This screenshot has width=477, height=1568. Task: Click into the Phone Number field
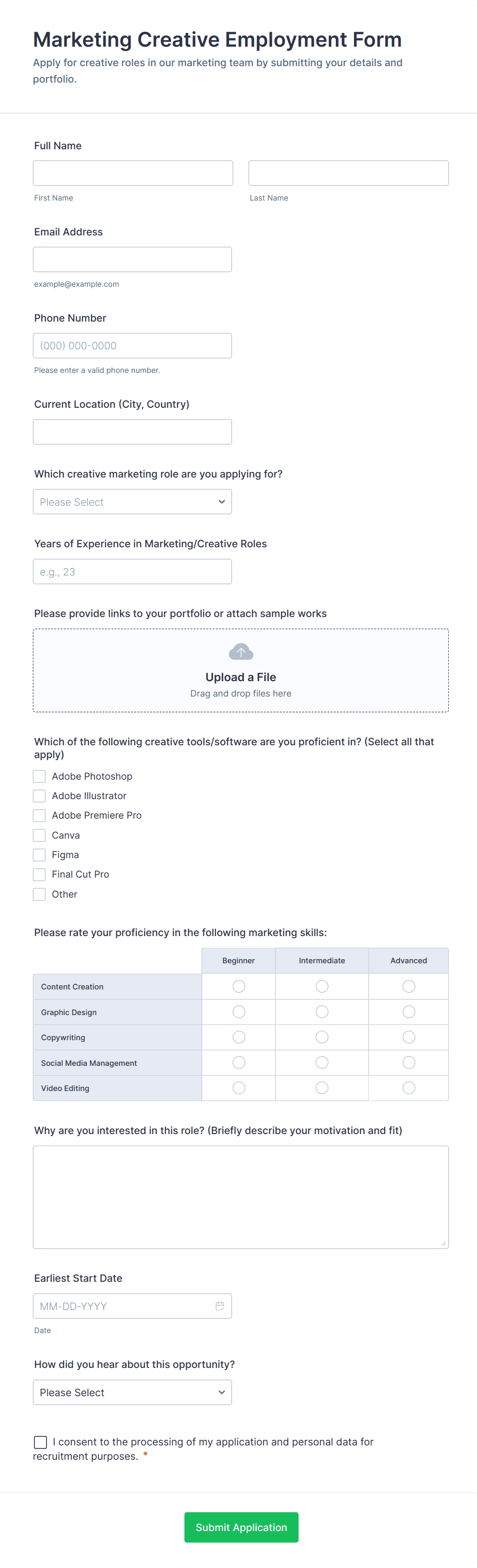point(132,346)
